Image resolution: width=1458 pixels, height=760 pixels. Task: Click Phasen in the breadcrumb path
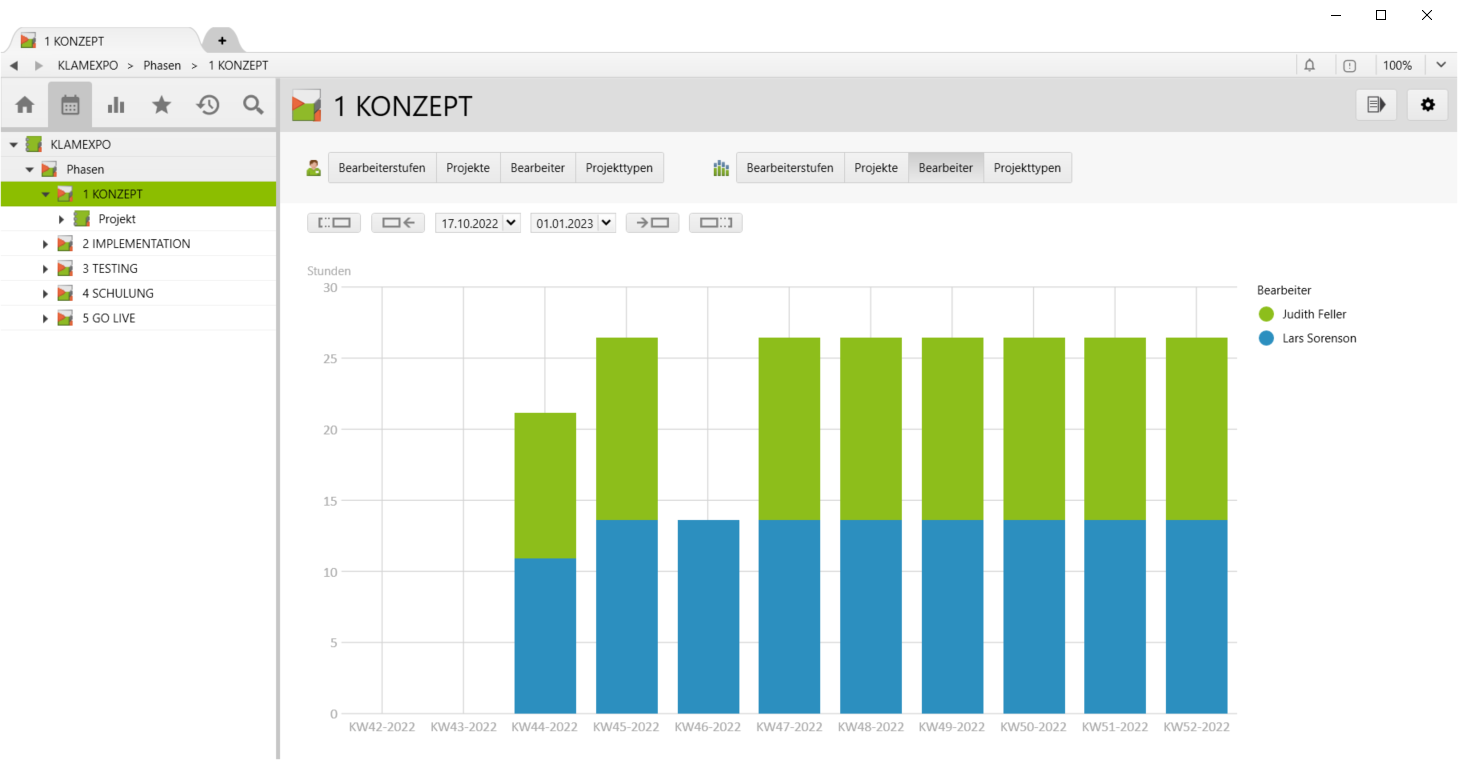(162, 65)
